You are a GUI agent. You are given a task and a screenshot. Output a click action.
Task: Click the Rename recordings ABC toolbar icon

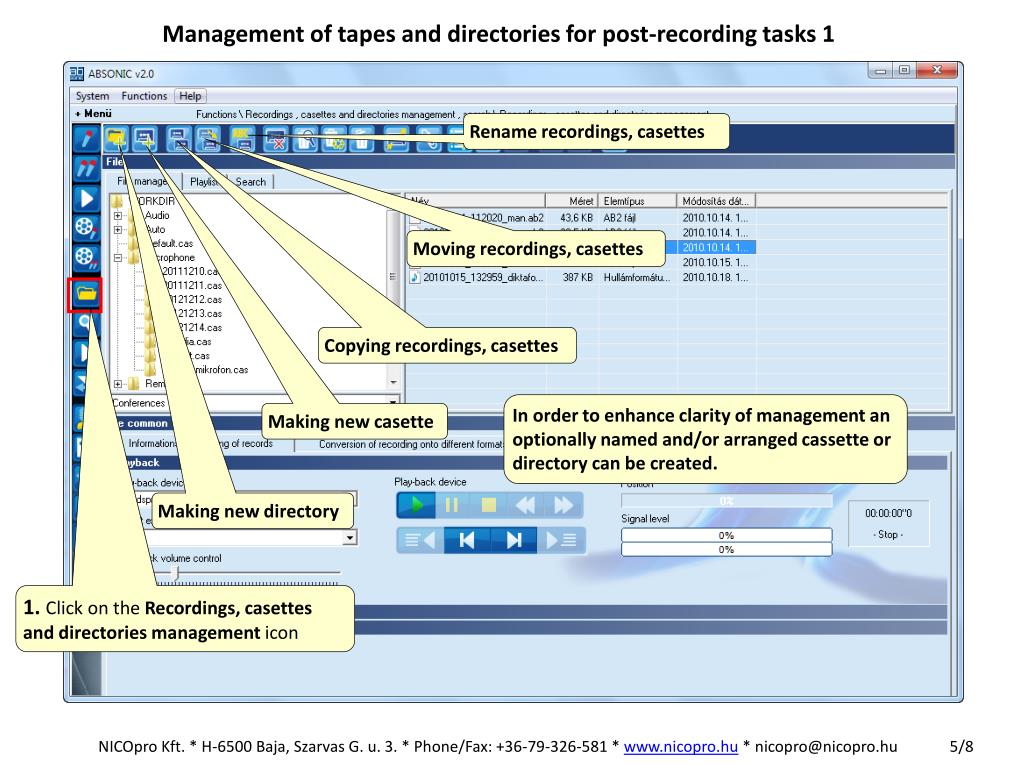pos(242,138)
